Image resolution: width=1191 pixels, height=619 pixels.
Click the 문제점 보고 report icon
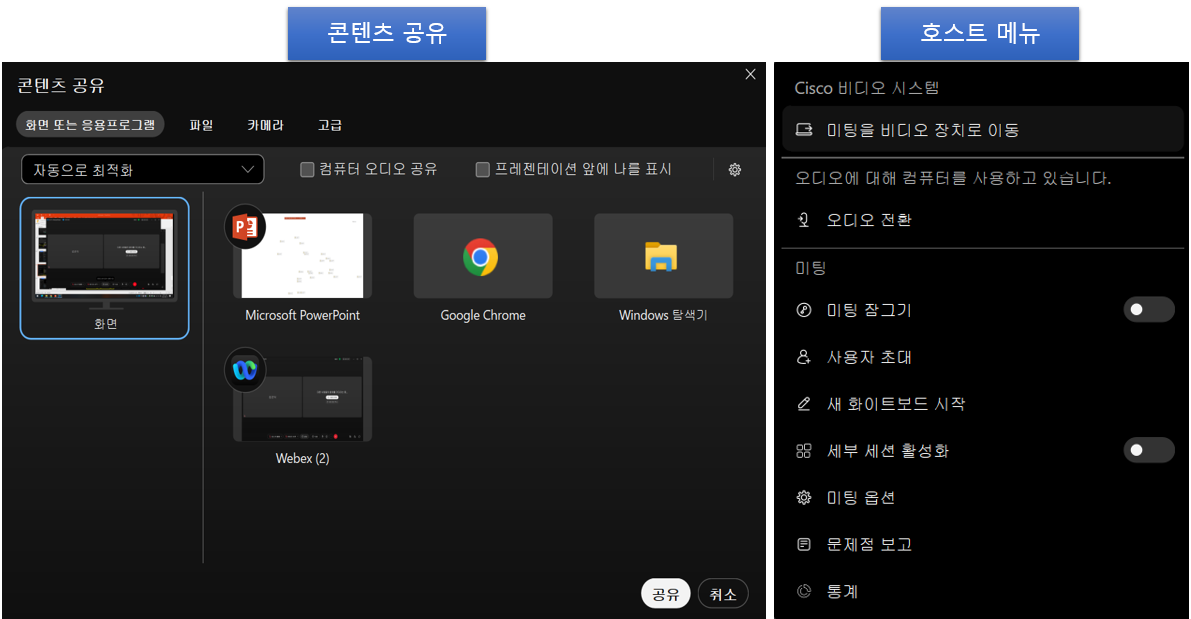[x=803, y=544]
